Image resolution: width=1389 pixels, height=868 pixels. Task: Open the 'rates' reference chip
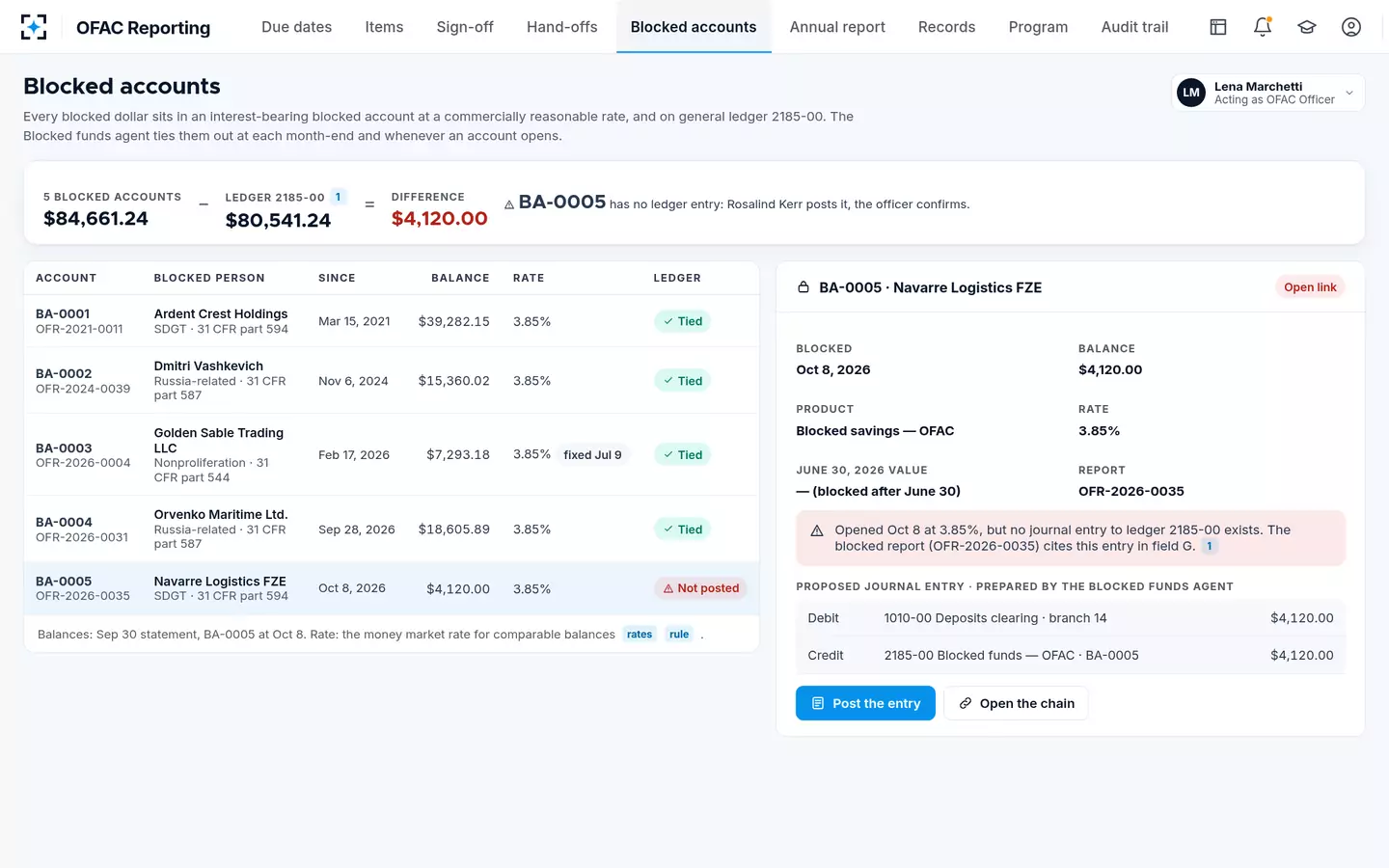click(640, 635)
